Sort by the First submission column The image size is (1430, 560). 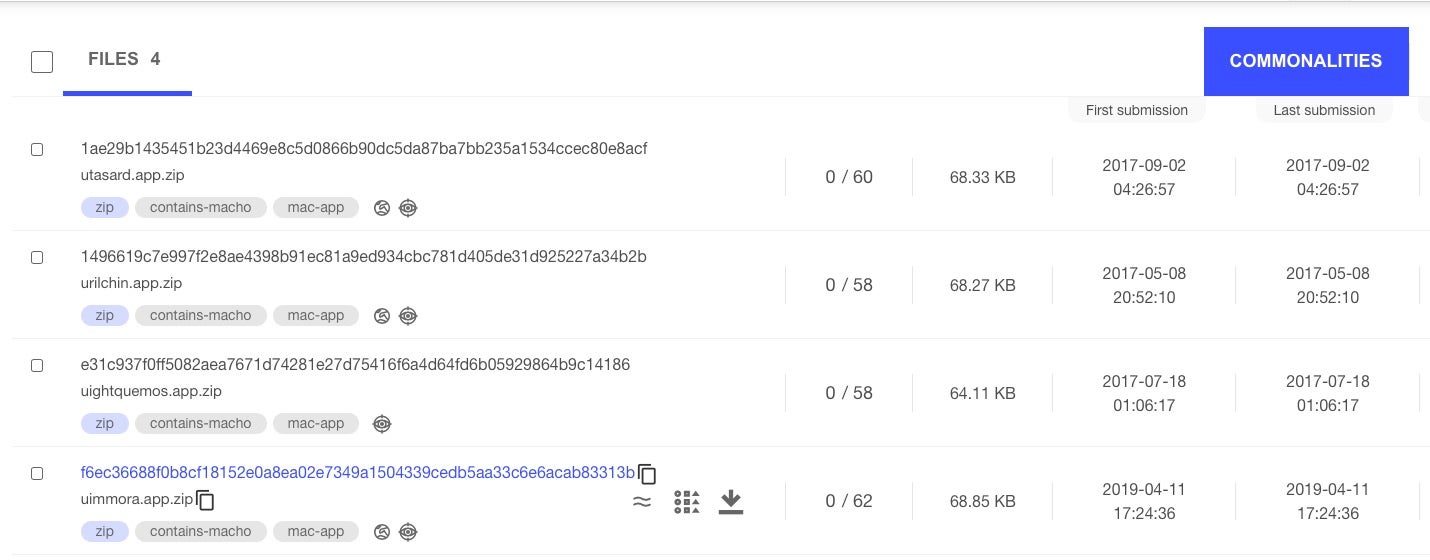coord(1136,110)
